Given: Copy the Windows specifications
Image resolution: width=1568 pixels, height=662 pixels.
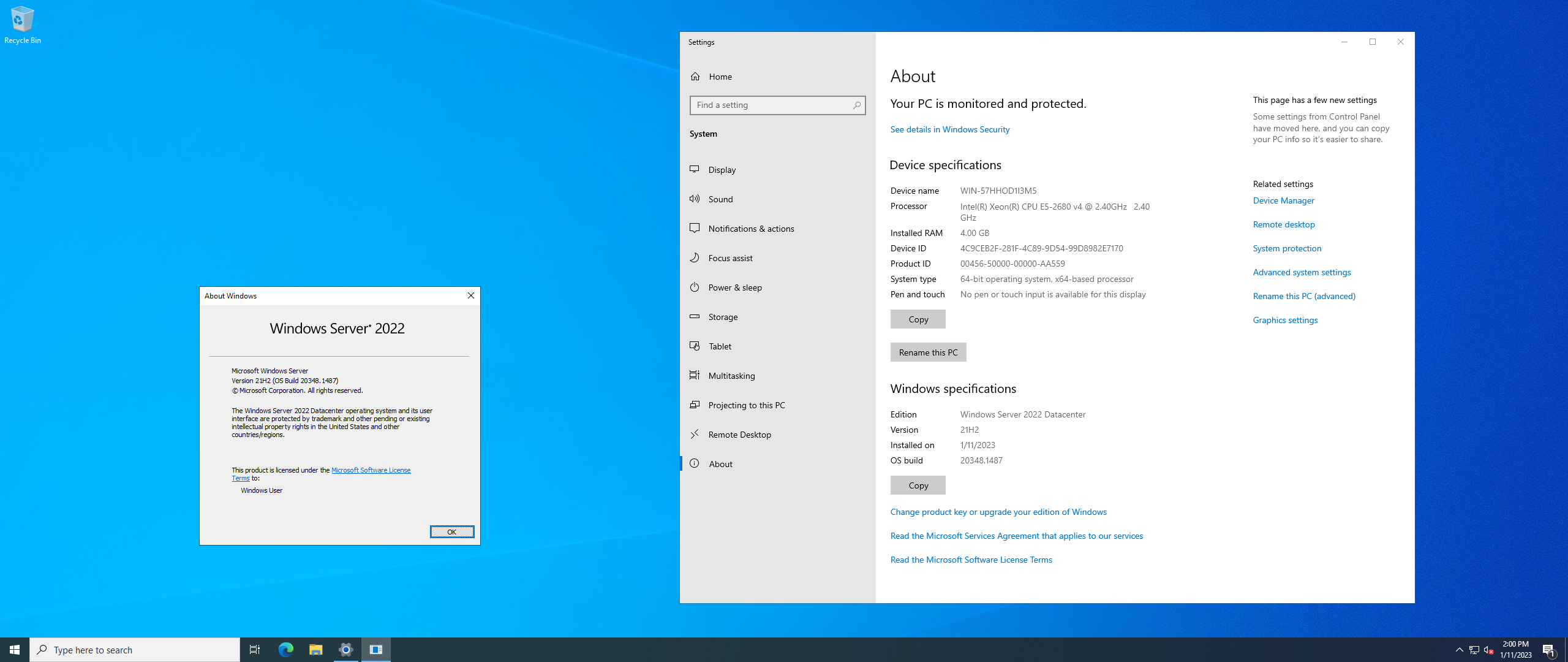Looking at the screenshot, I should click(x=918, y=485).
